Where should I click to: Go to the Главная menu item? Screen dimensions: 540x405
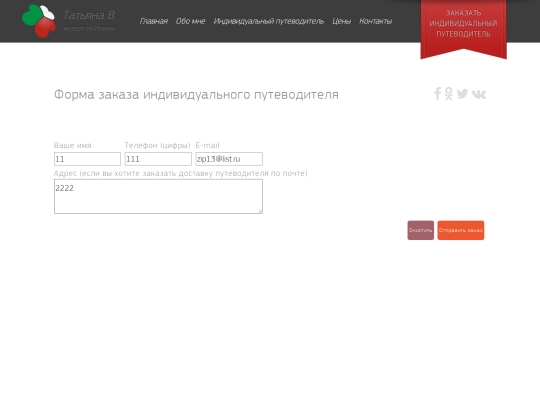coord(154,21)
